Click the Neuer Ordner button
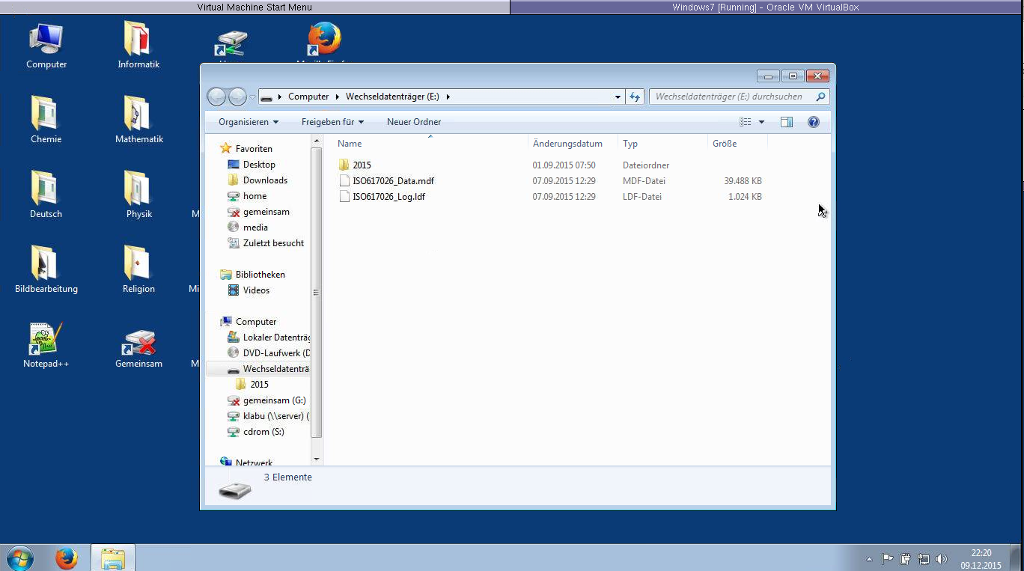 [x=413, y=122]
